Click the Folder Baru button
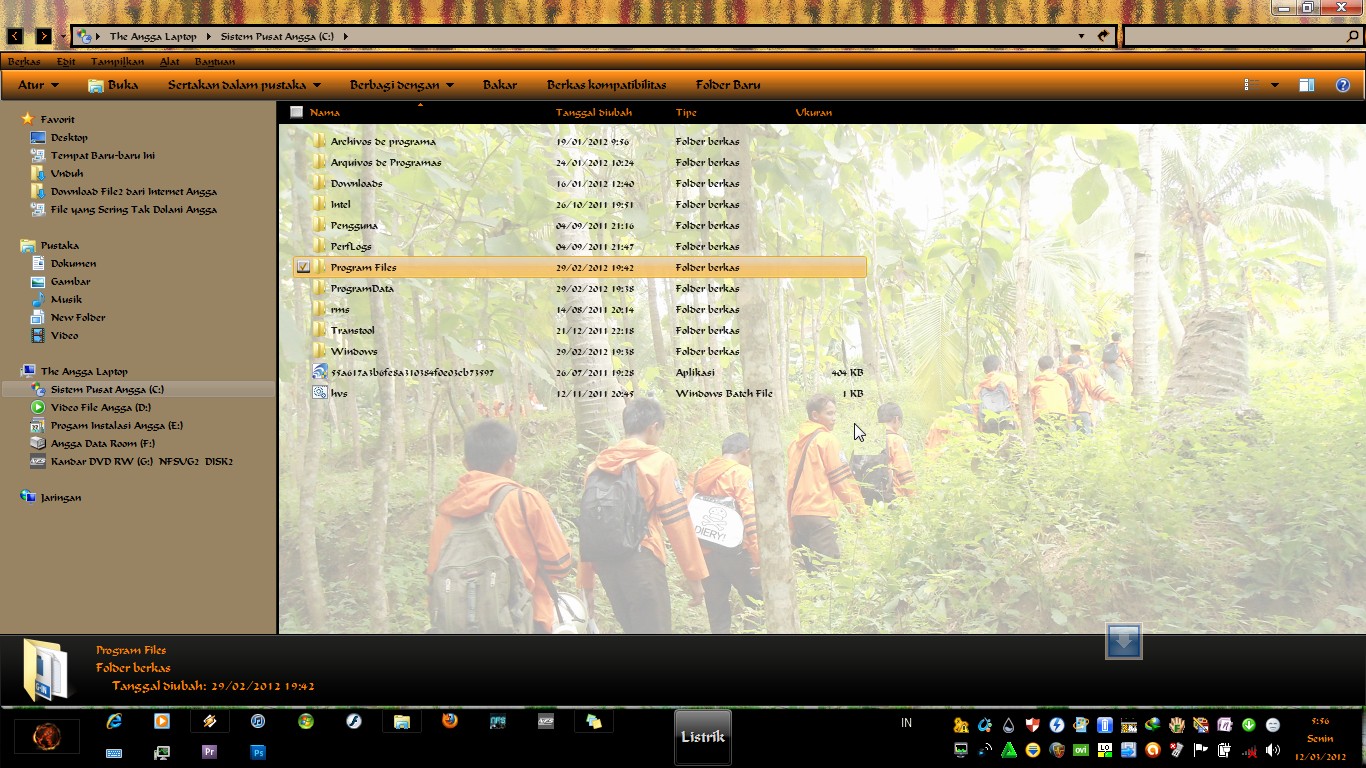Screen dimensions: 1366x768 [728, 85]
